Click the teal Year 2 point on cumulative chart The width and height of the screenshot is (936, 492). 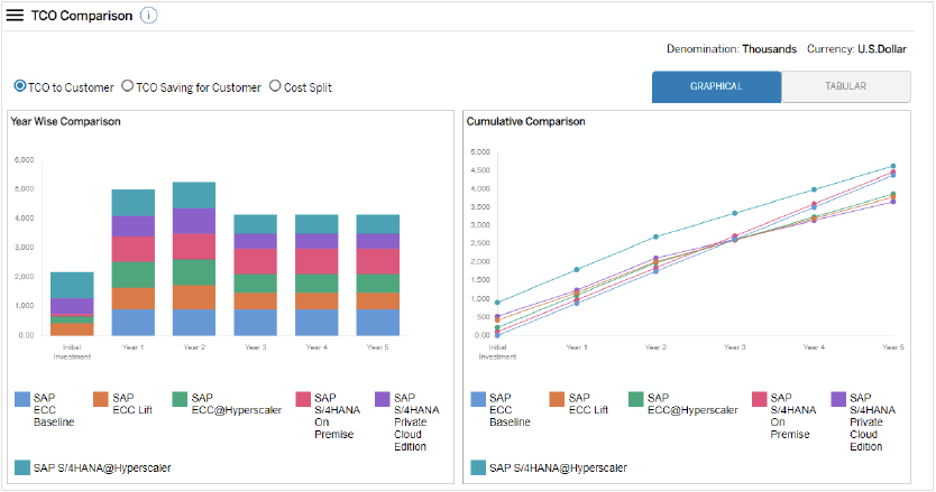tap(655, 236)
